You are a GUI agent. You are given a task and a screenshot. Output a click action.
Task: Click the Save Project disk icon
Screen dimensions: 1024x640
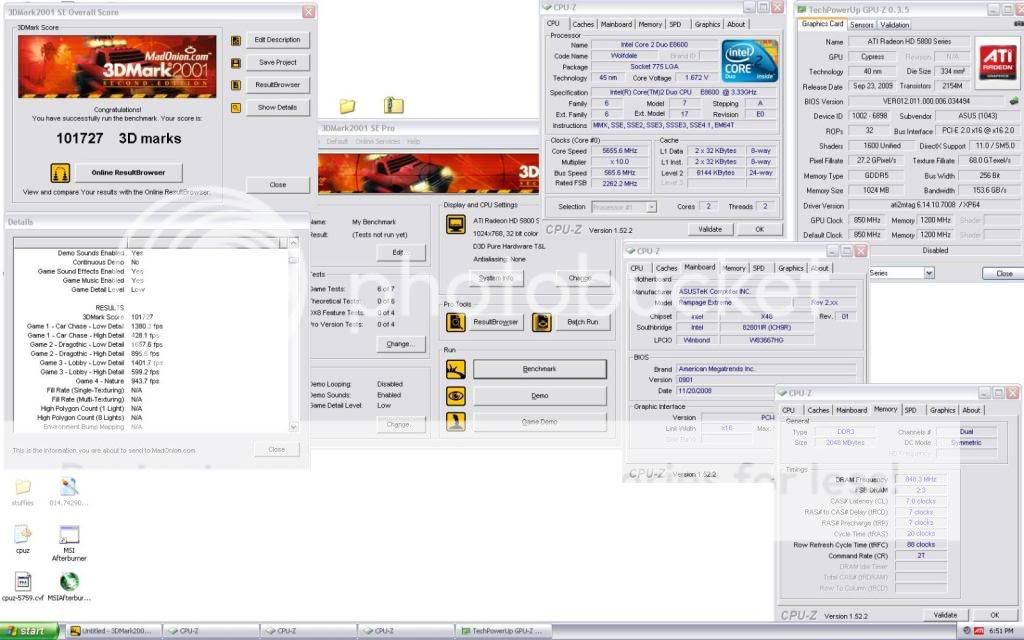point(236,63)
